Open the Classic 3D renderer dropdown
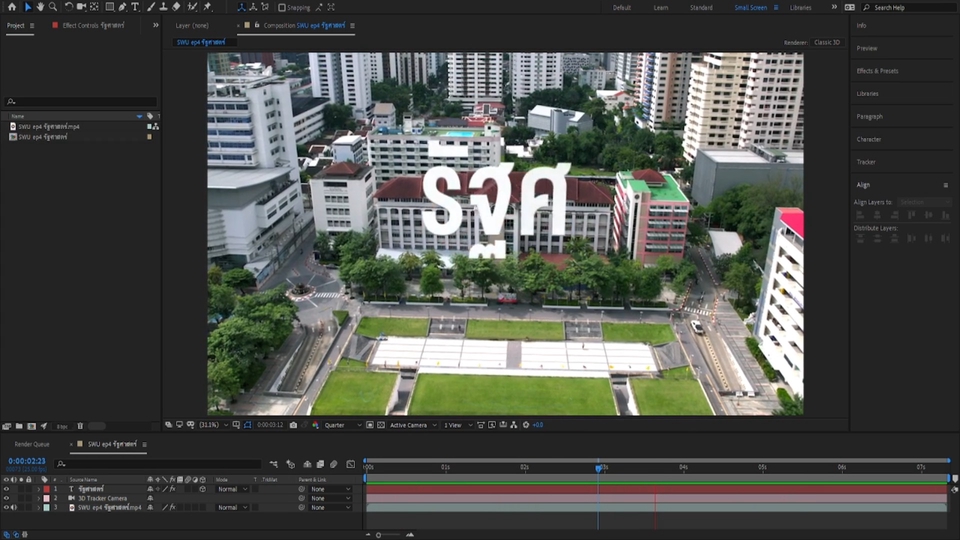Viewport: 960px width, 540px height. (828, 42)
